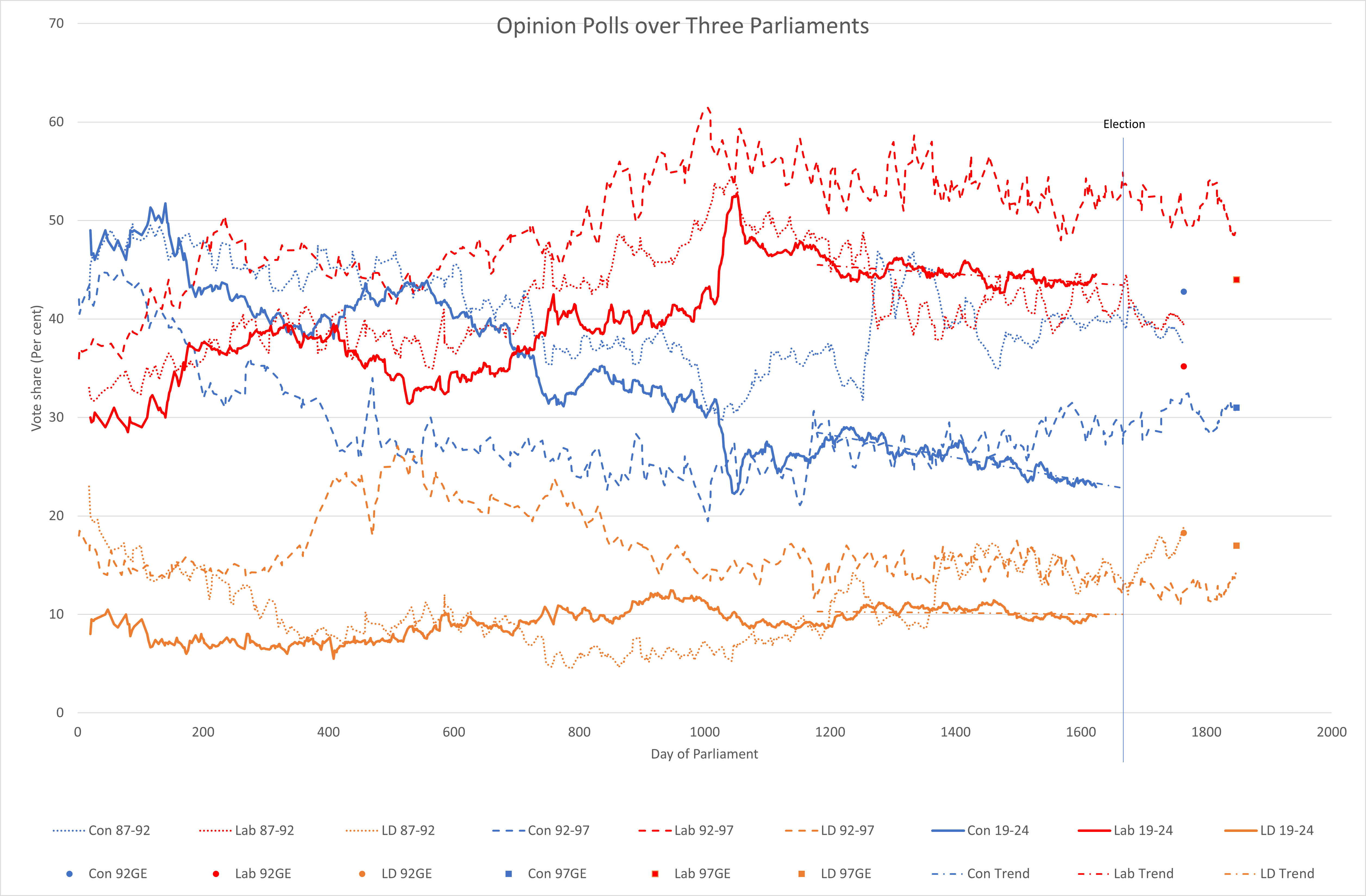The height and width of the screenshot is (896, 1366).
Task: Click the solid red Lab 19-24 legend line sample
Action: click(1094, 831)
